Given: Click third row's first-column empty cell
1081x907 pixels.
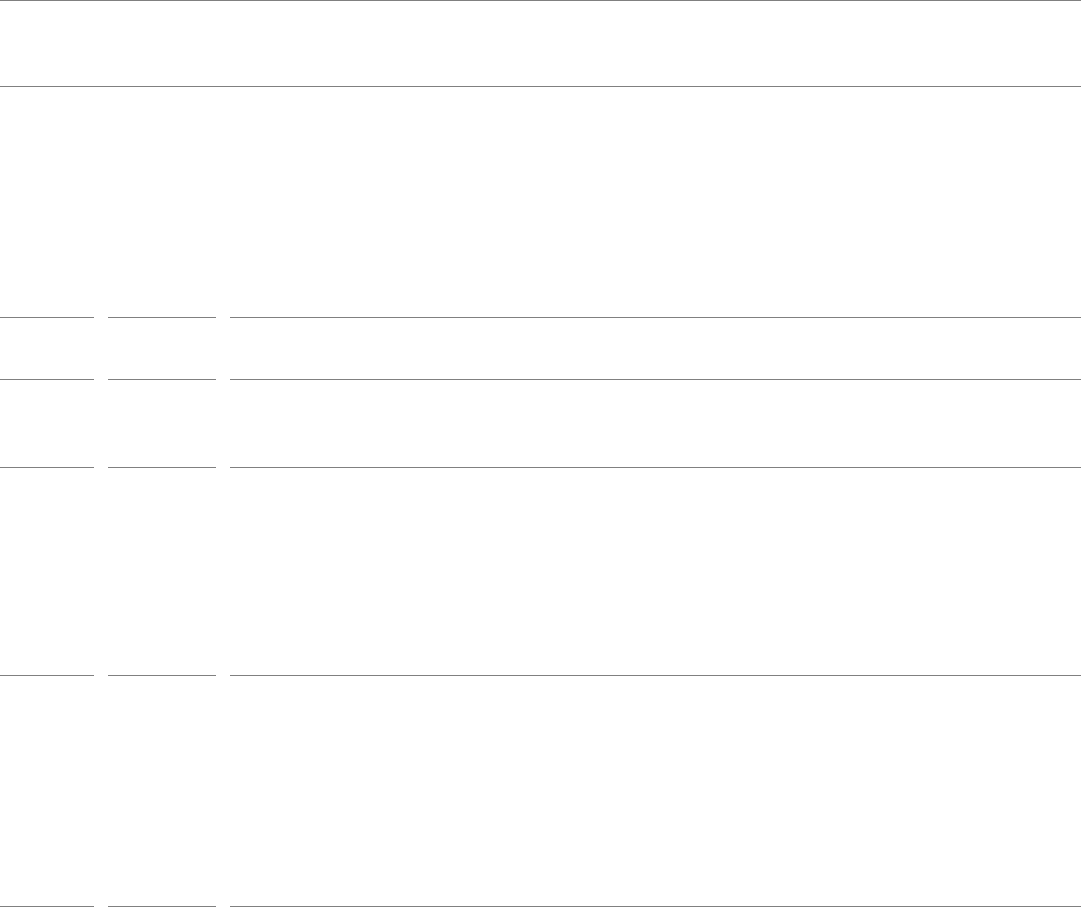Looking at the screenshot, I should click(46, 423).
